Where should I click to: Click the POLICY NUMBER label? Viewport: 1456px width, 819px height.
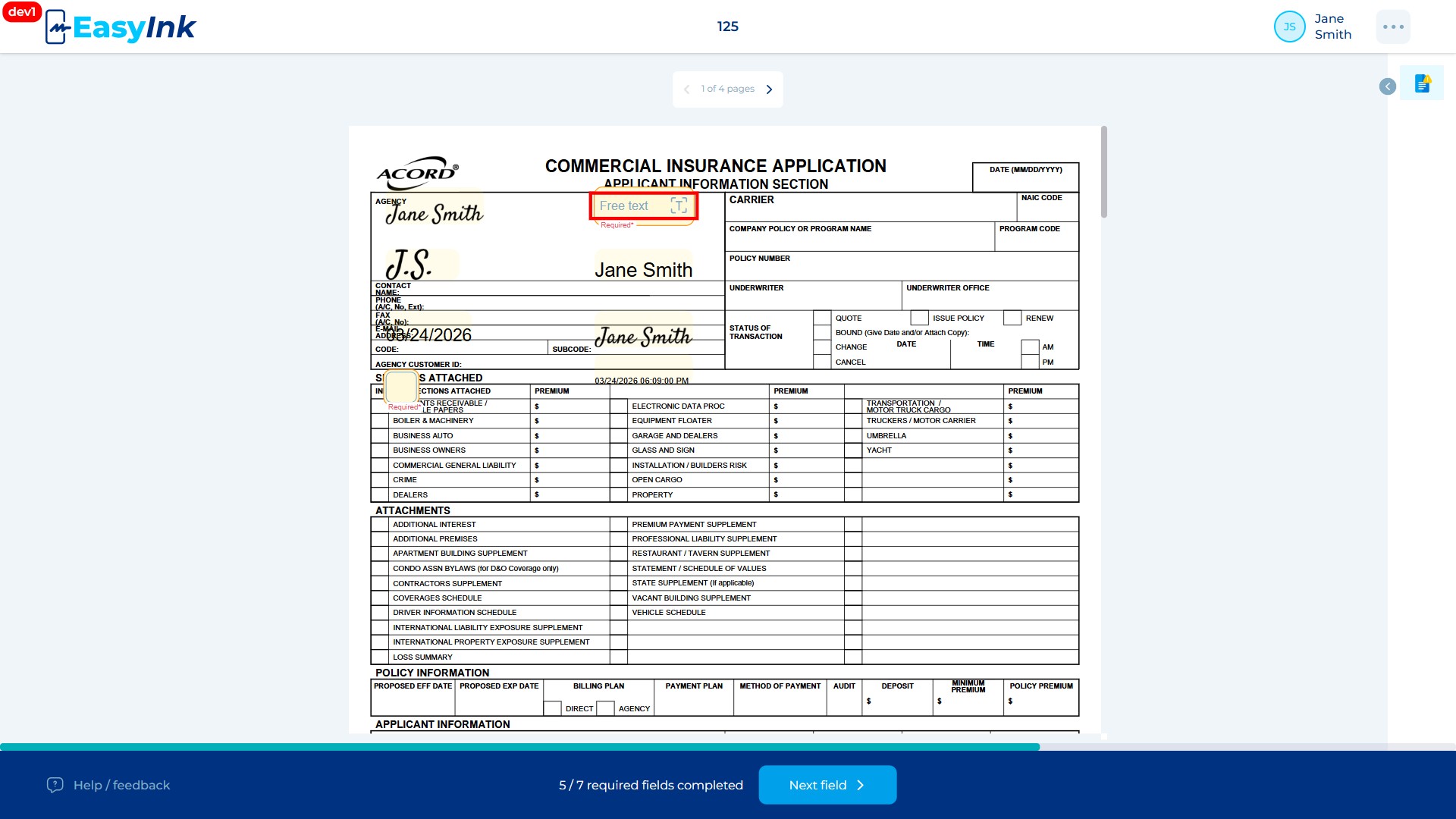click(x=759, y=259)
